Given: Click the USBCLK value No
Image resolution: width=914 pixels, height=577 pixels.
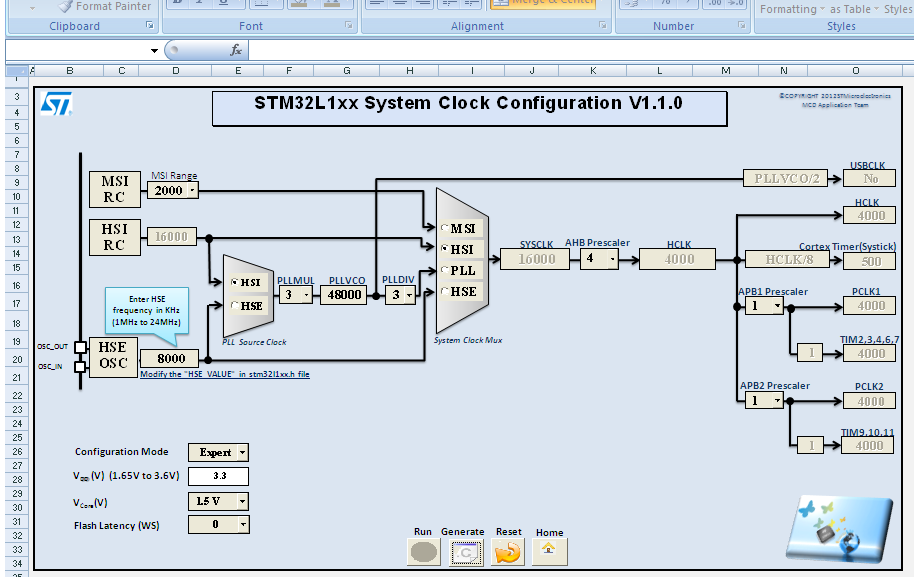Looking at the screenshot, I should click(x=870, y=178).
